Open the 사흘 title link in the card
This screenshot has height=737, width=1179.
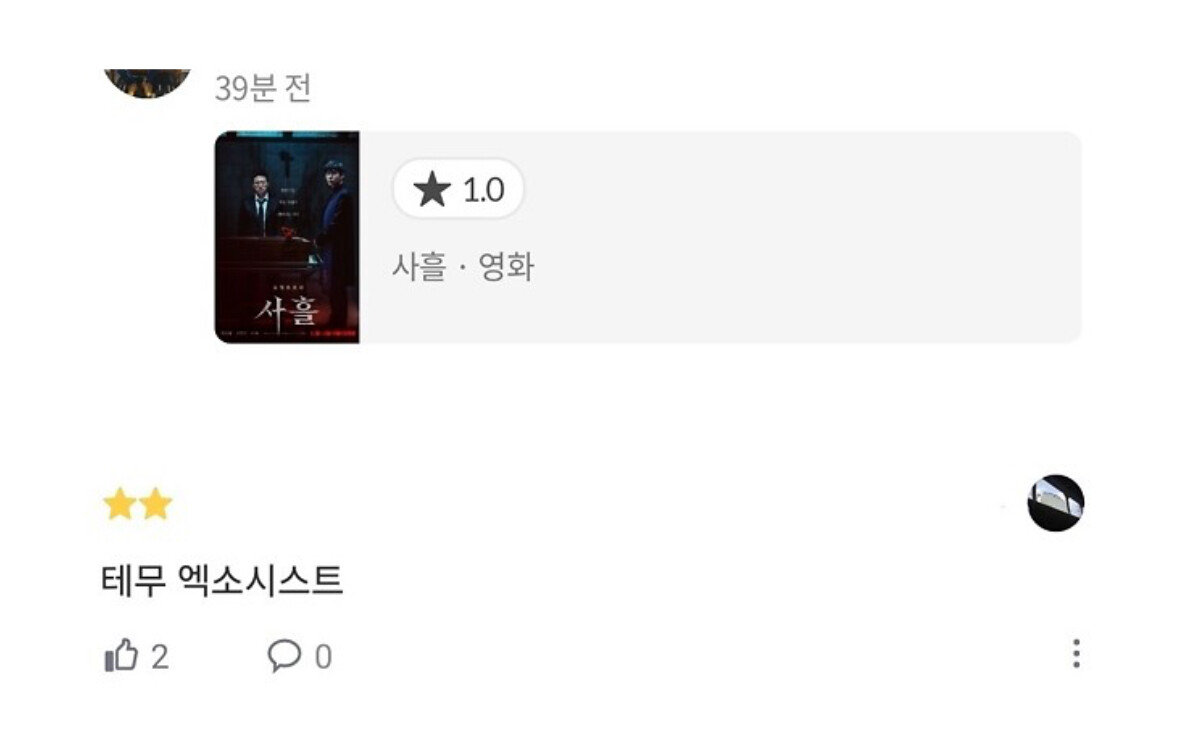[x=419, y=266]
